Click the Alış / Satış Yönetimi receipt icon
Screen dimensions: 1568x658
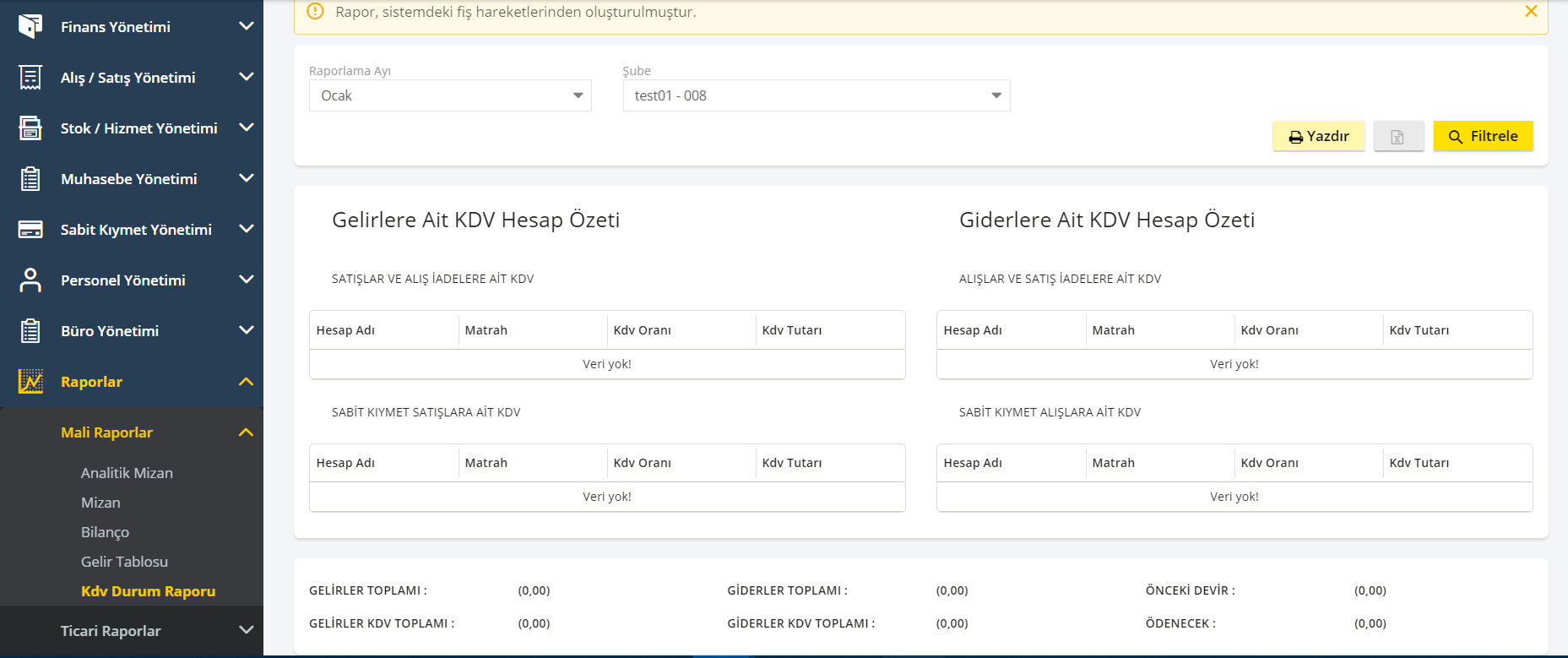click(x=30, y=78)
